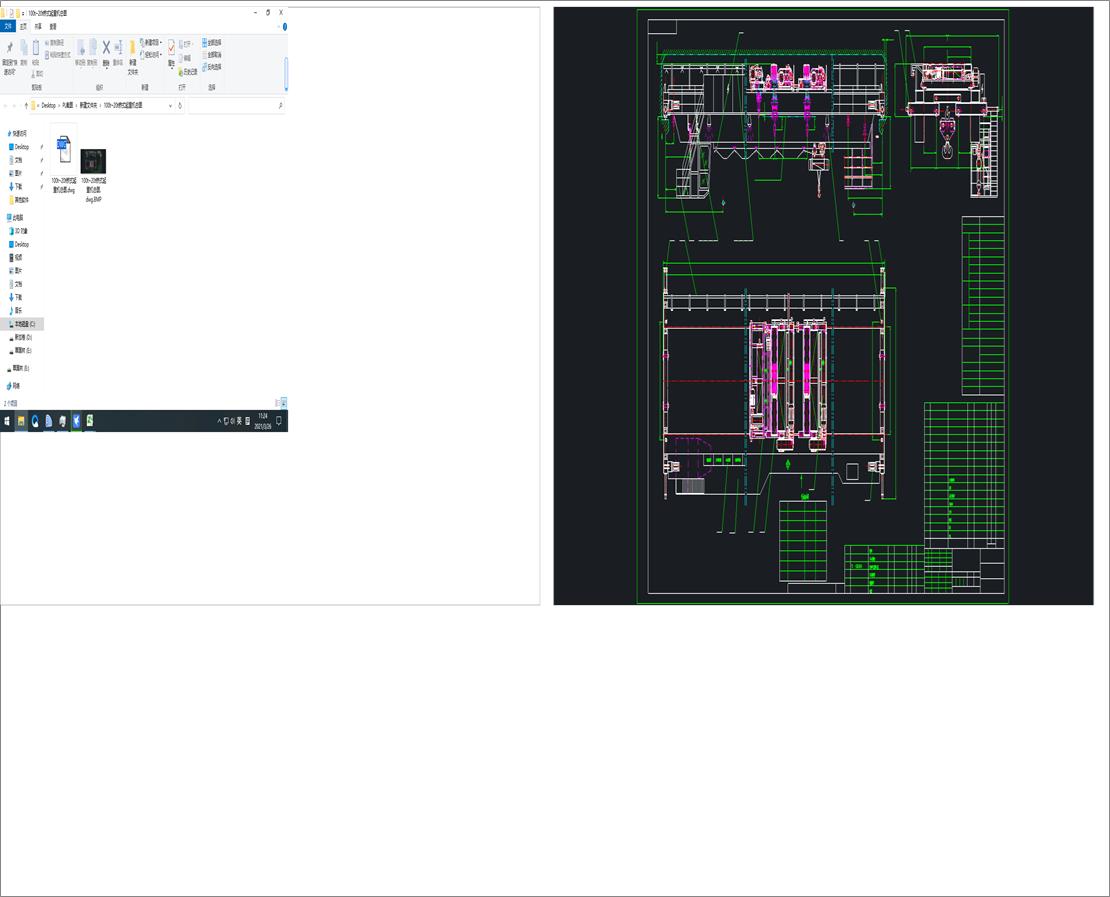
Task: Open the File tab in Explorer
Action: pyautogui.click(x=8, y=26)
